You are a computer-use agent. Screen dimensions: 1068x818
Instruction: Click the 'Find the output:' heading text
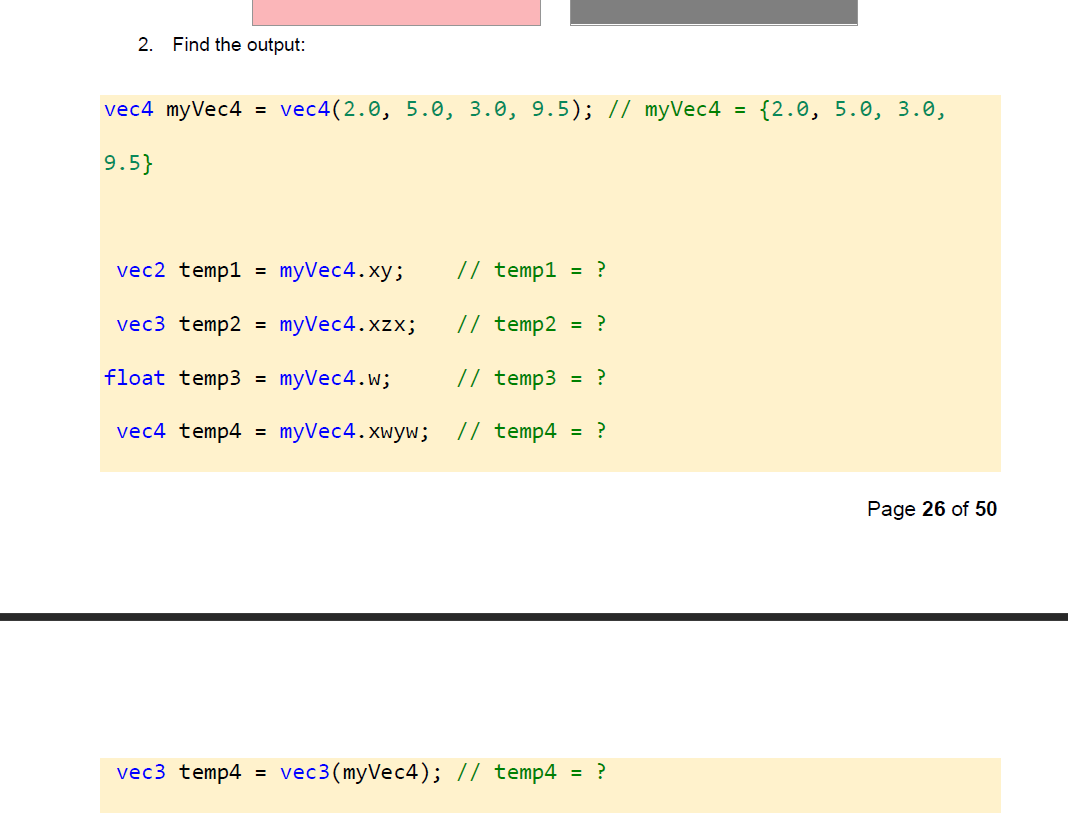(238, 45)
